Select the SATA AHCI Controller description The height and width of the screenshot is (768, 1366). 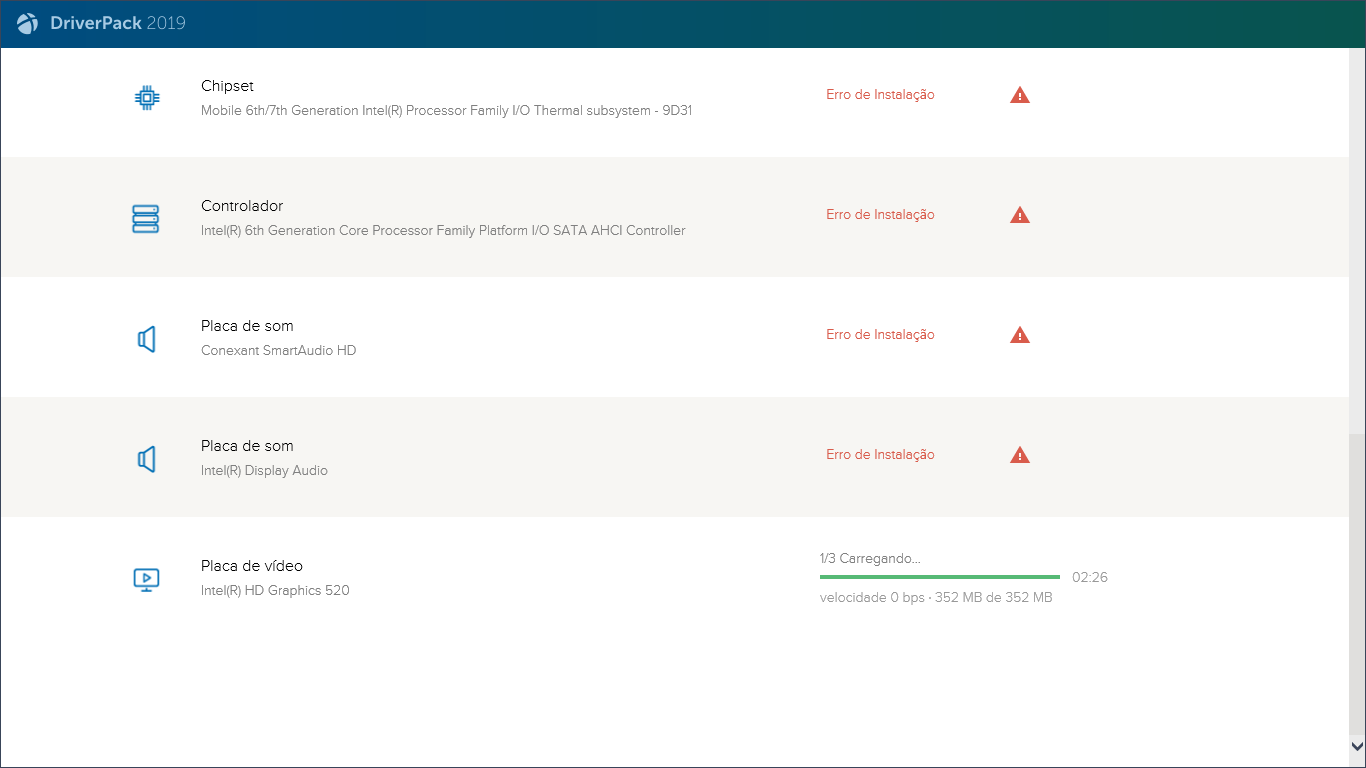pos(443,231)
